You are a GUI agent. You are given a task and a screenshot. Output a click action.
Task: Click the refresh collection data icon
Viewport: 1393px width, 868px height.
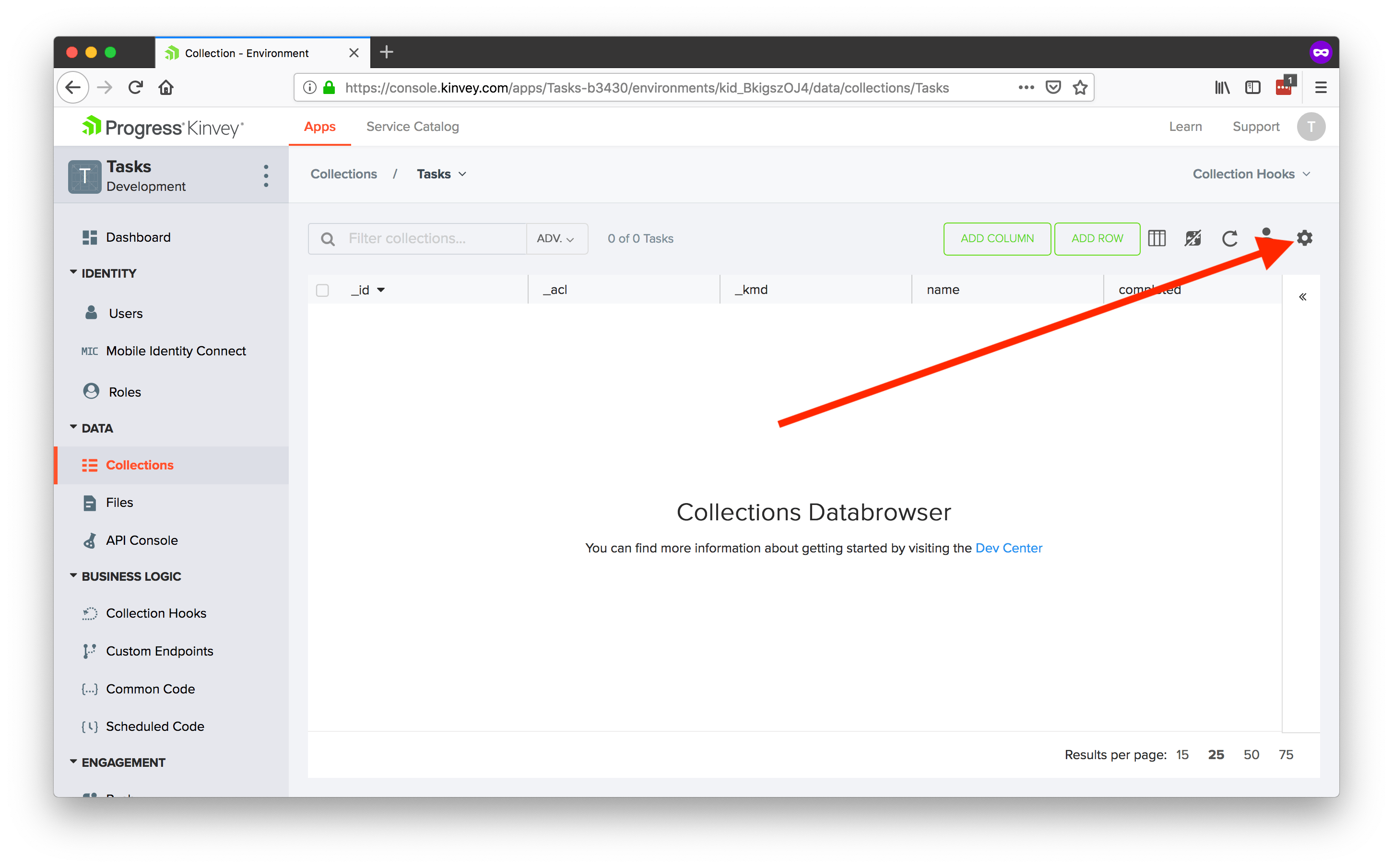tap(1229, 239)
